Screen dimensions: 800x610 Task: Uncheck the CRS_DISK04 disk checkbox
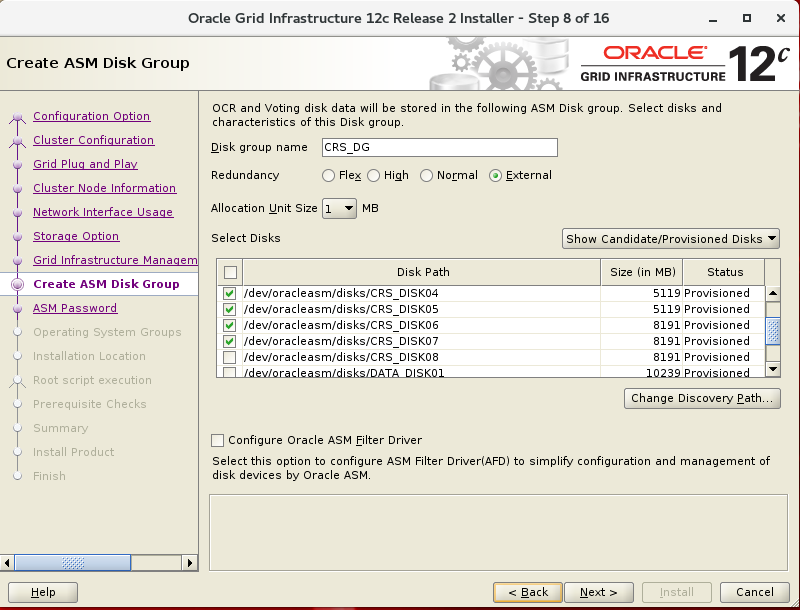click(x=230, y=293)
